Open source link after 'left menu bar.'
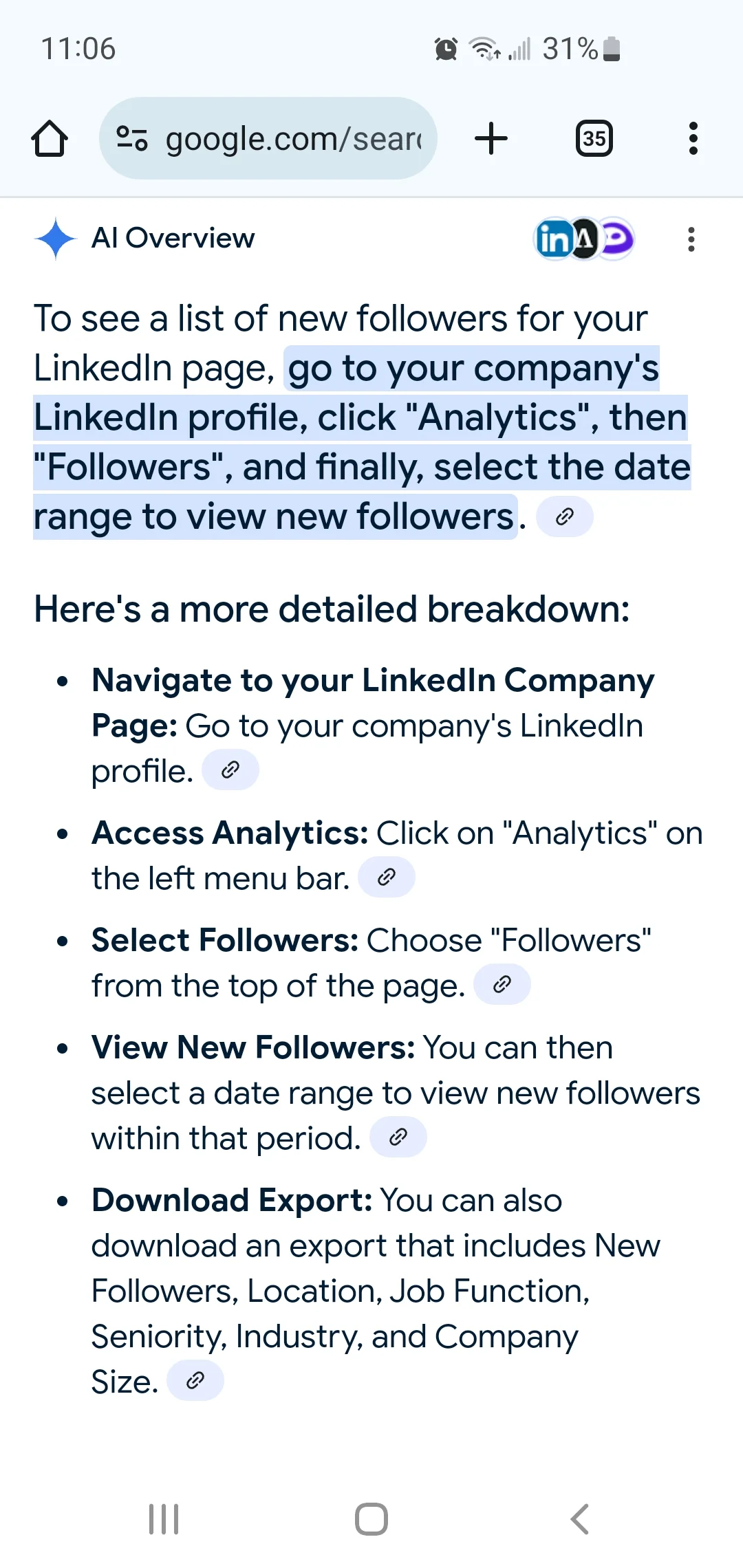This screenshot has height=1568, width=743. pyautogui.click(x=387, y=877)
